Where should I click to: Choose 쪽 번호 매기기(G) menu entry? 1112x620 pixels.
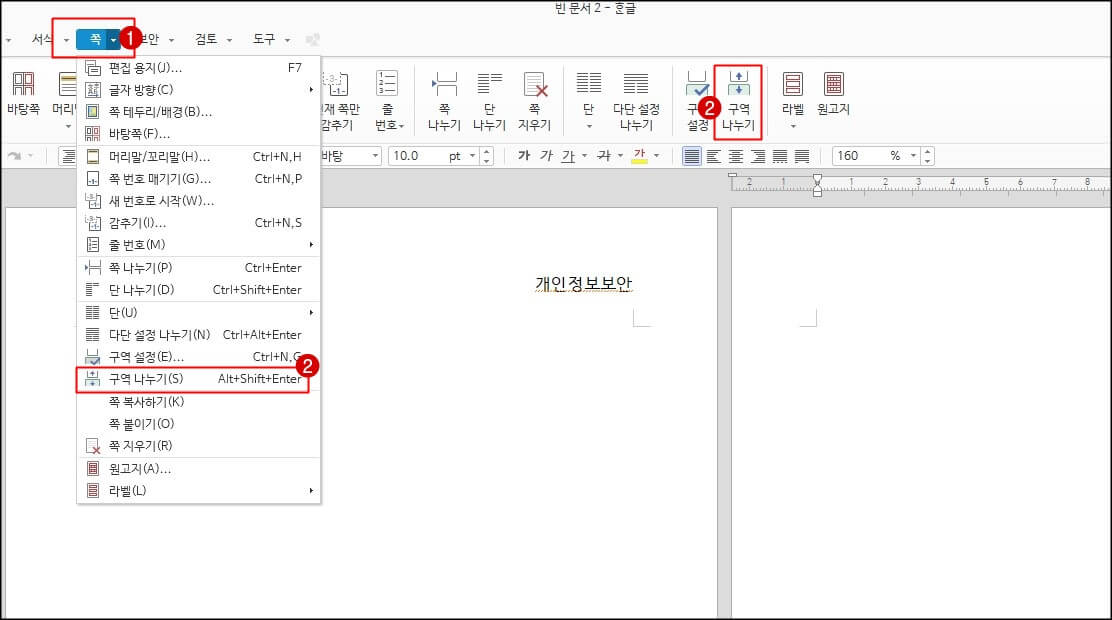(199, 179)
